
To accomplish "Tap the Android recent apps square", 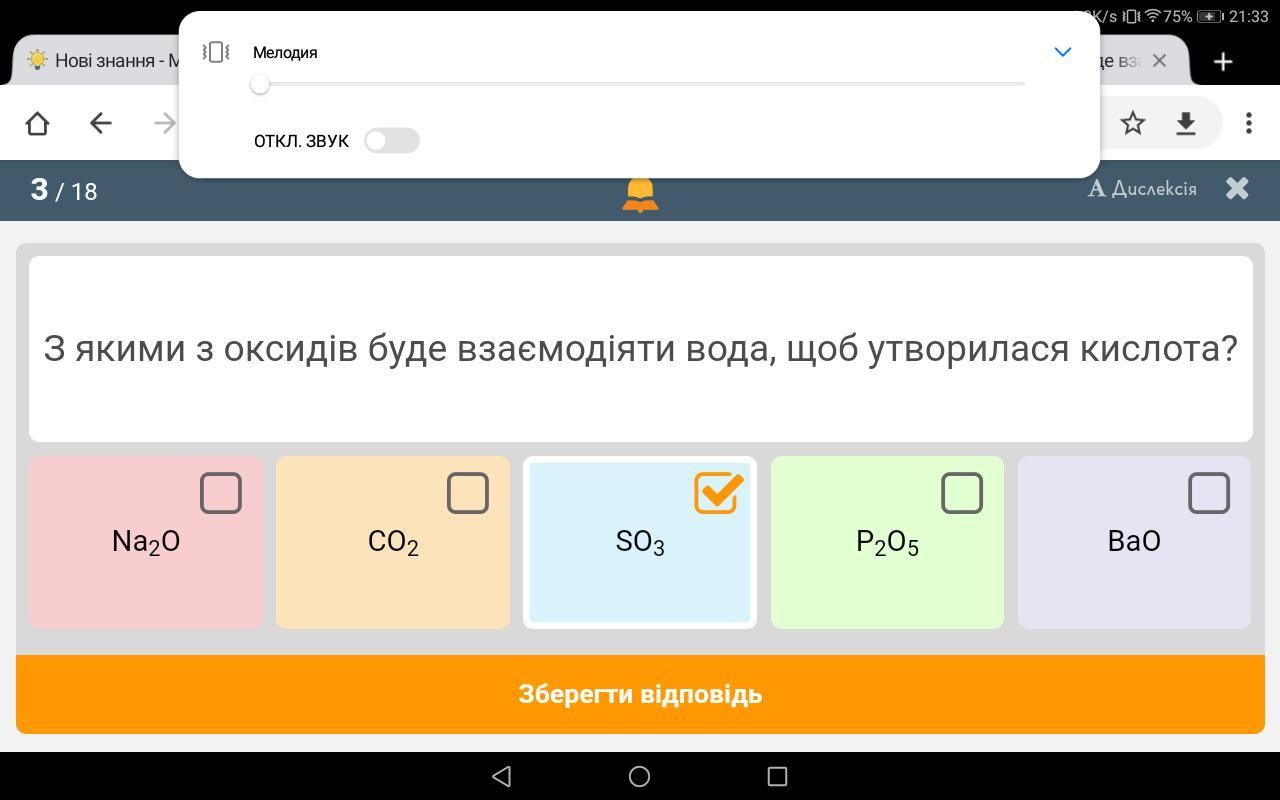I will [777, 776].
